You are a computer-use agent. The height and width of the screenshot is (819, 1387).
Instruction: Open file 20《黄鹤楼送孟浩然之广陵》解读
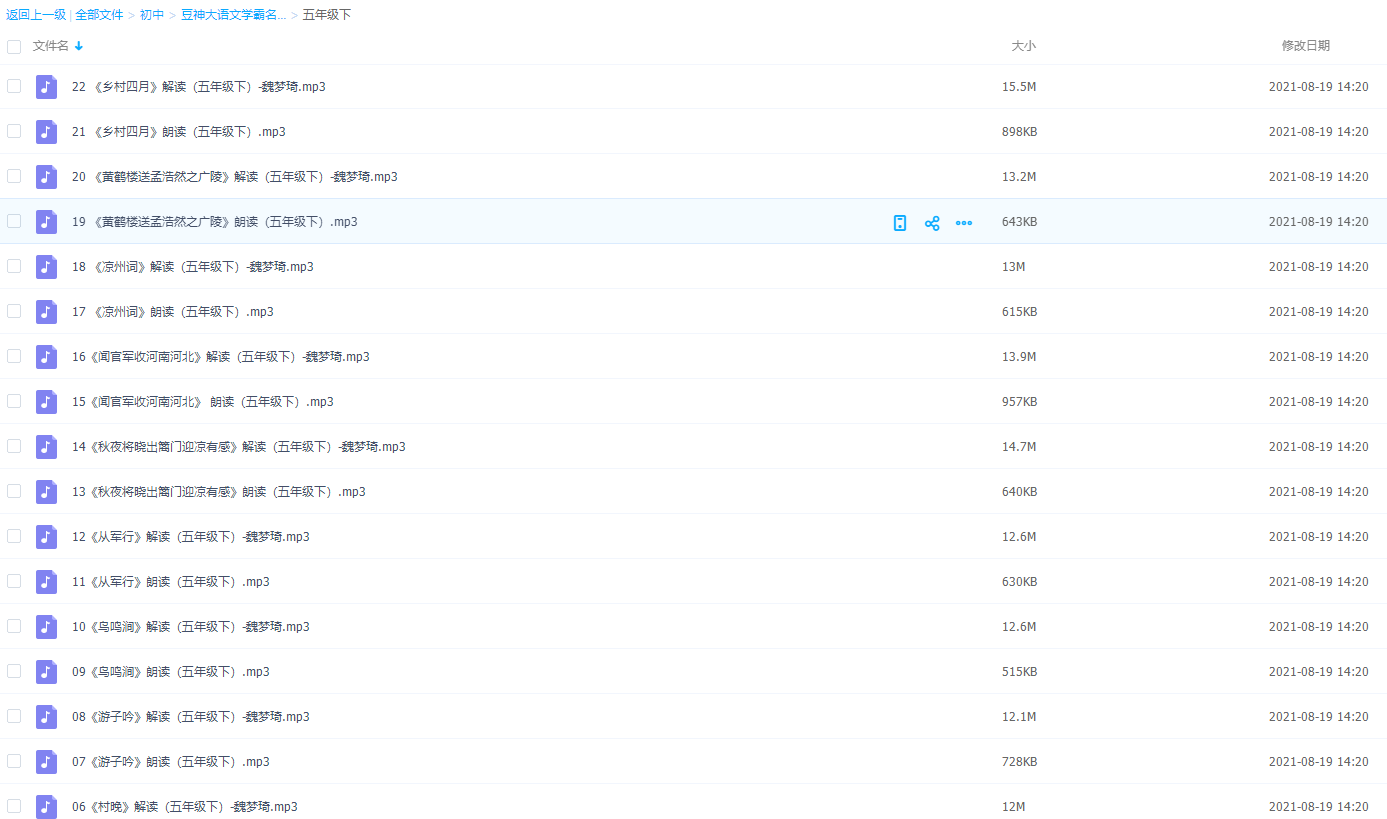point(235,177)
